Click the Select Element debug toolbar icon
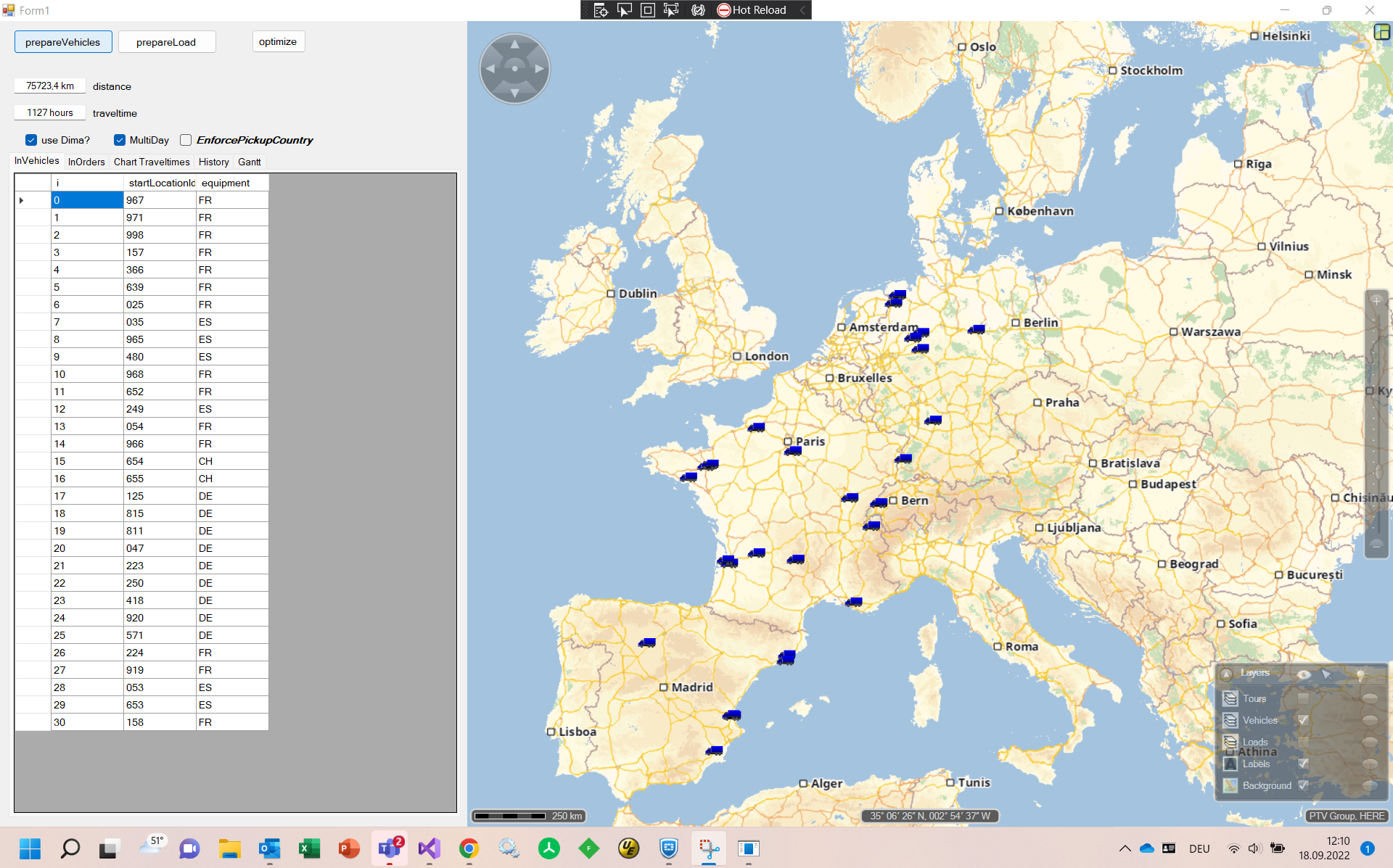Image resolution: width=1393 pixels, height=868 pixels. [624, 10]
